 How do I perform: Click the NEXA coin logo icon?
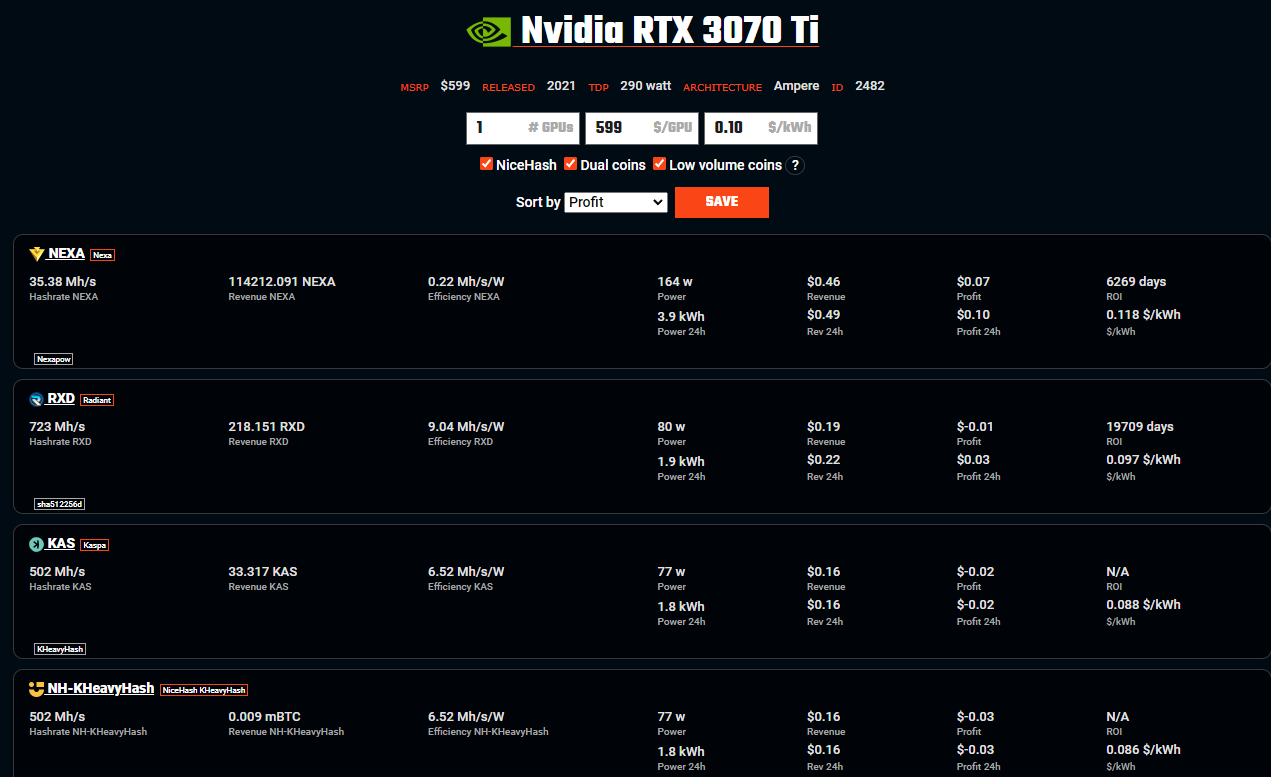(37, 254)
